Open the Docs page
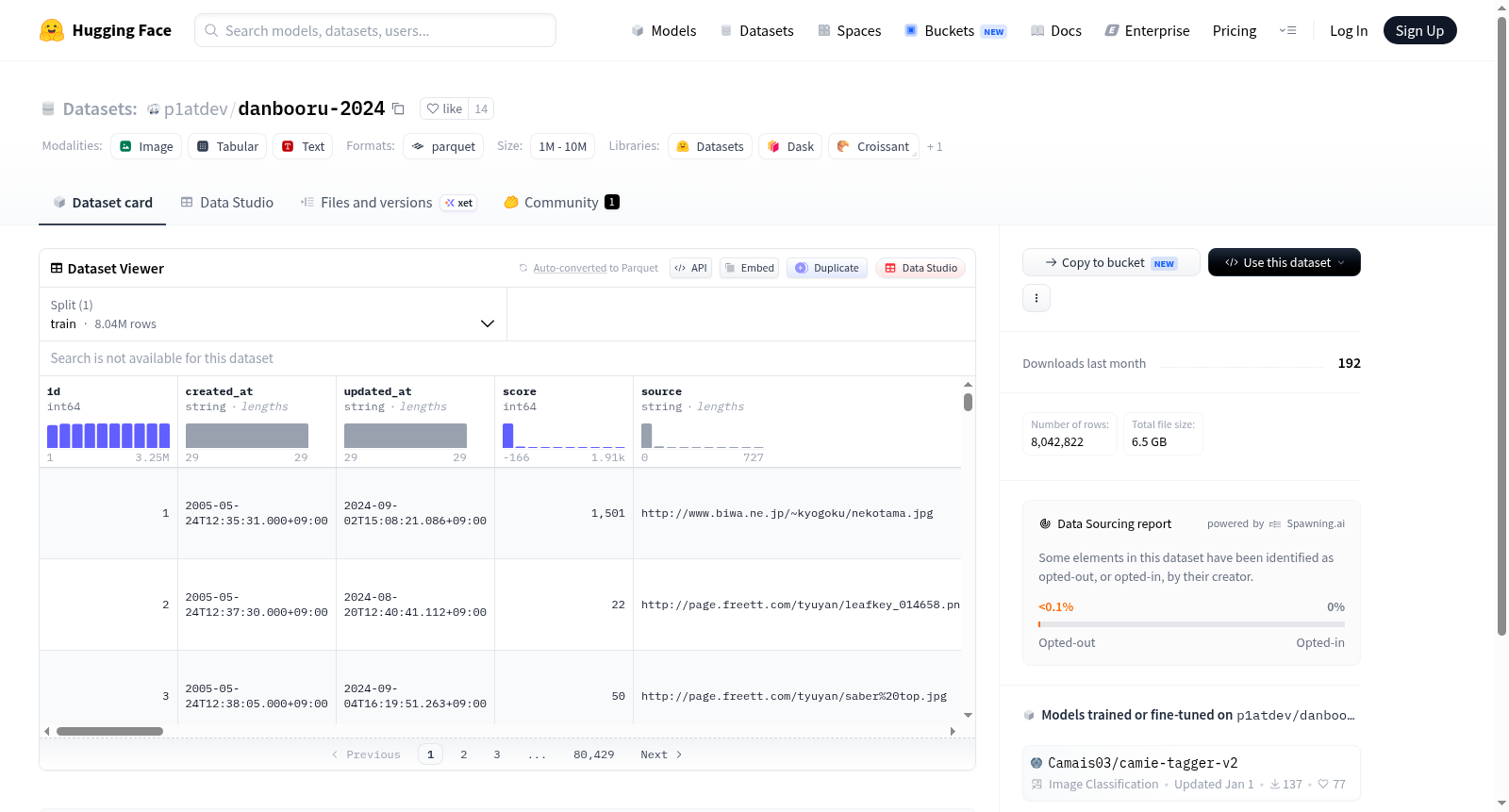This screenshot has height=812, width=1509. coord(1056,30)
